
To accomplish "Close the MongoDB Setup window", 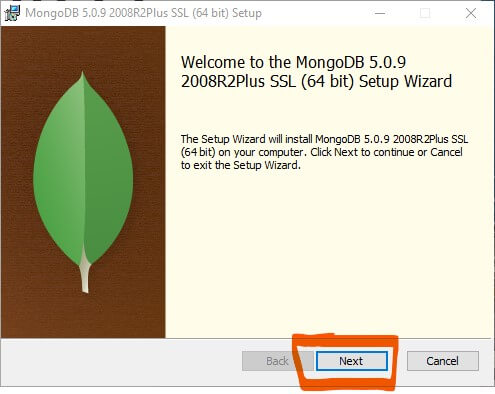I will click(x=471, y=13).
